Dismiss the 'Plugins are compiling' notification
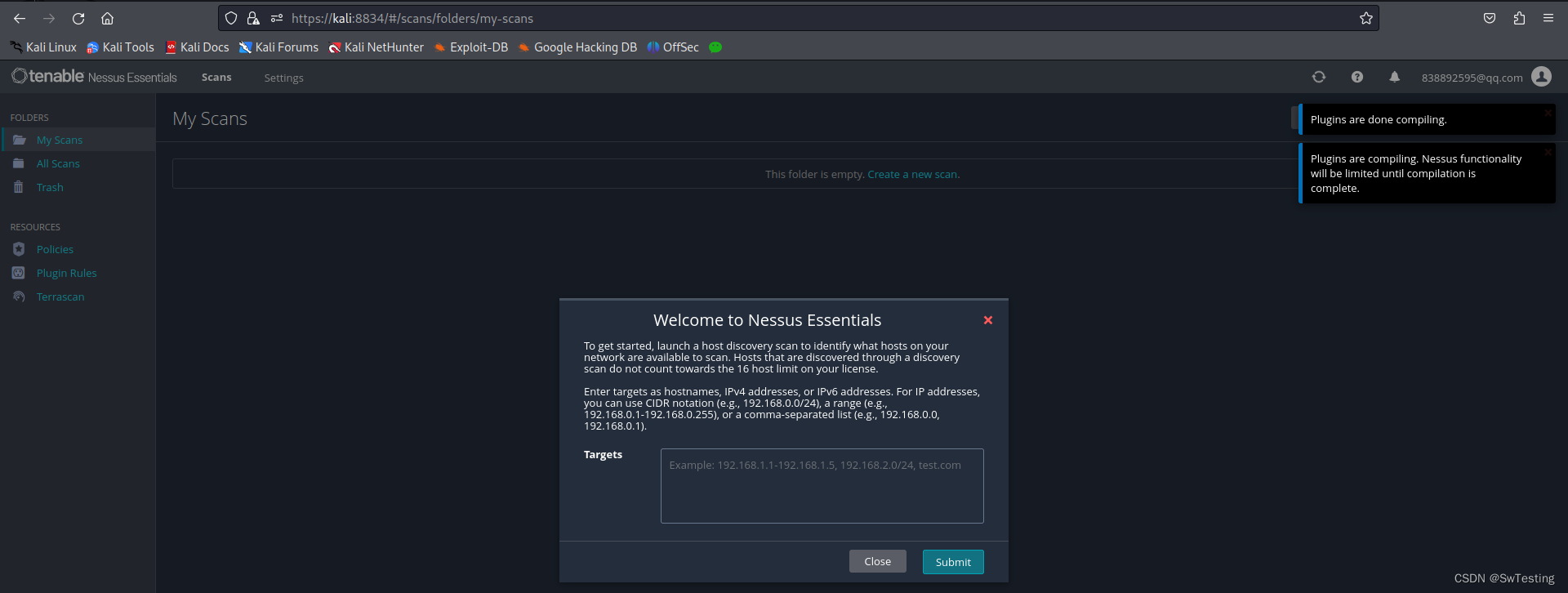The width and height of the screenshot is (1568, 593). coord(1548,152)
